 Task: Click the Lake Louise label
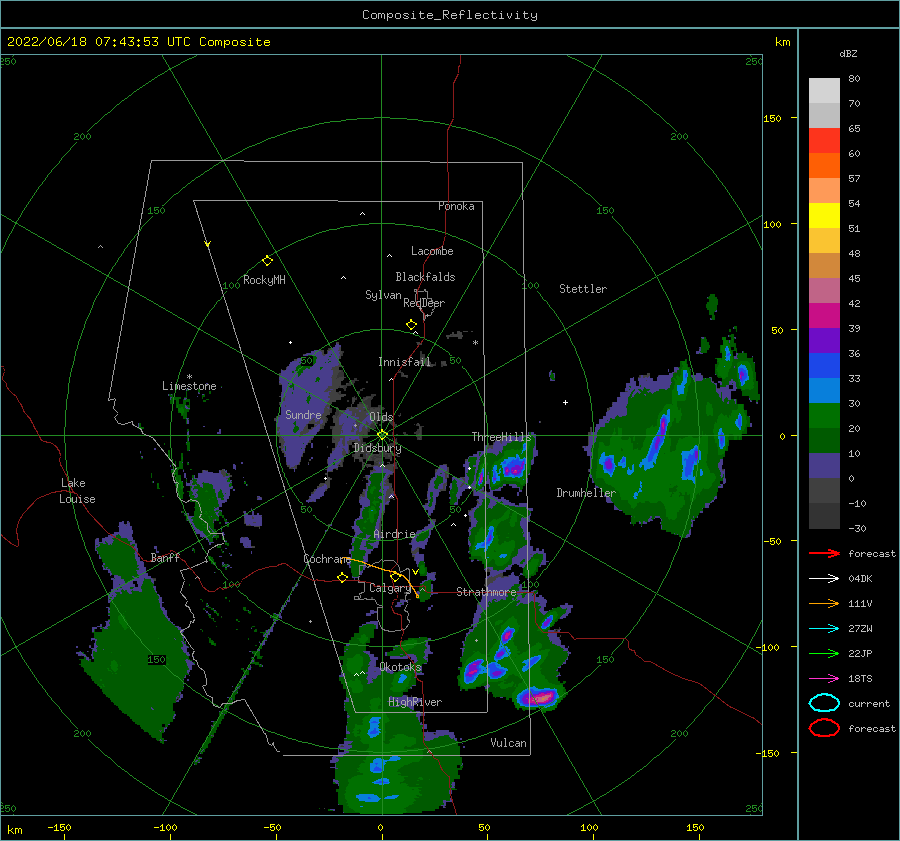pos(78,491)
